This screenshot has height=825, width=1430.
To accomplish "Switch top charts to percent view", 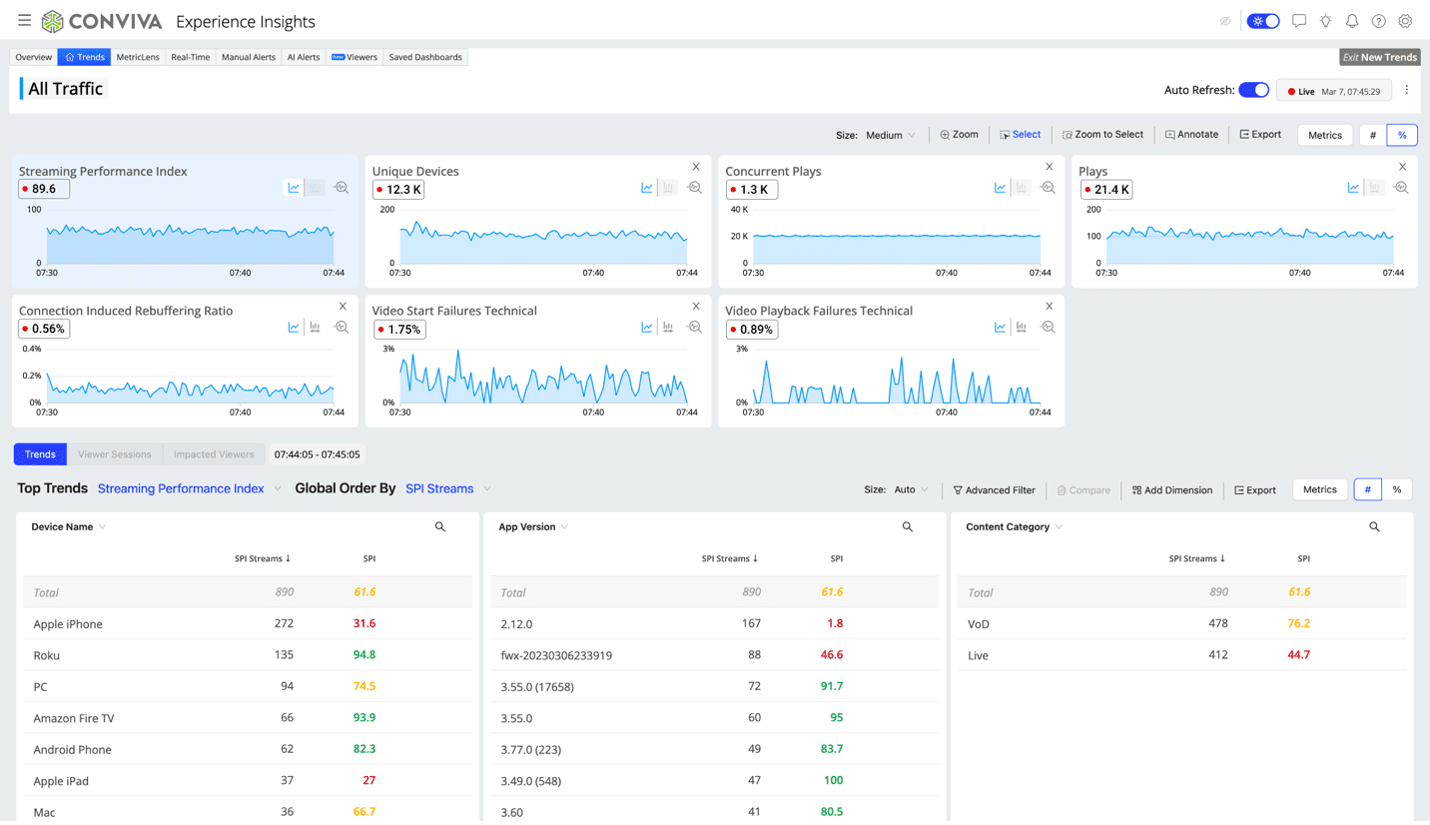I will [1402, 135].
